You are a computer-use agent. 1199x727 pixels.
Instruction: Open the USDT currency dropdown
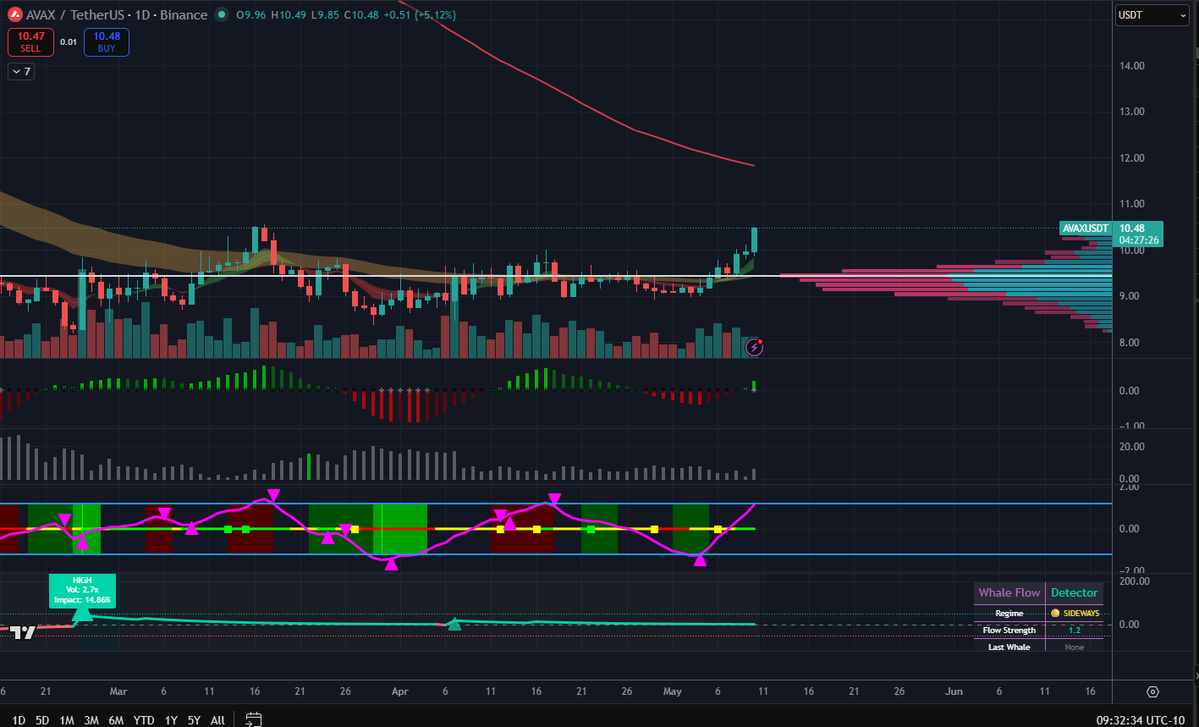pyautogui.click(x=1152, y=15)
